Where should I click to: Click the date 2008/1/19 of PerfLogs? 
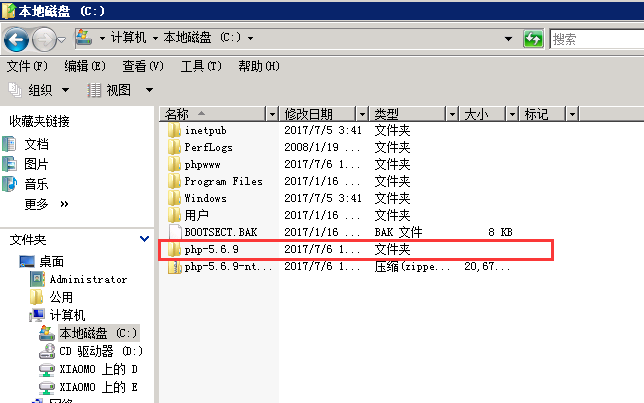tap(322, 147)
